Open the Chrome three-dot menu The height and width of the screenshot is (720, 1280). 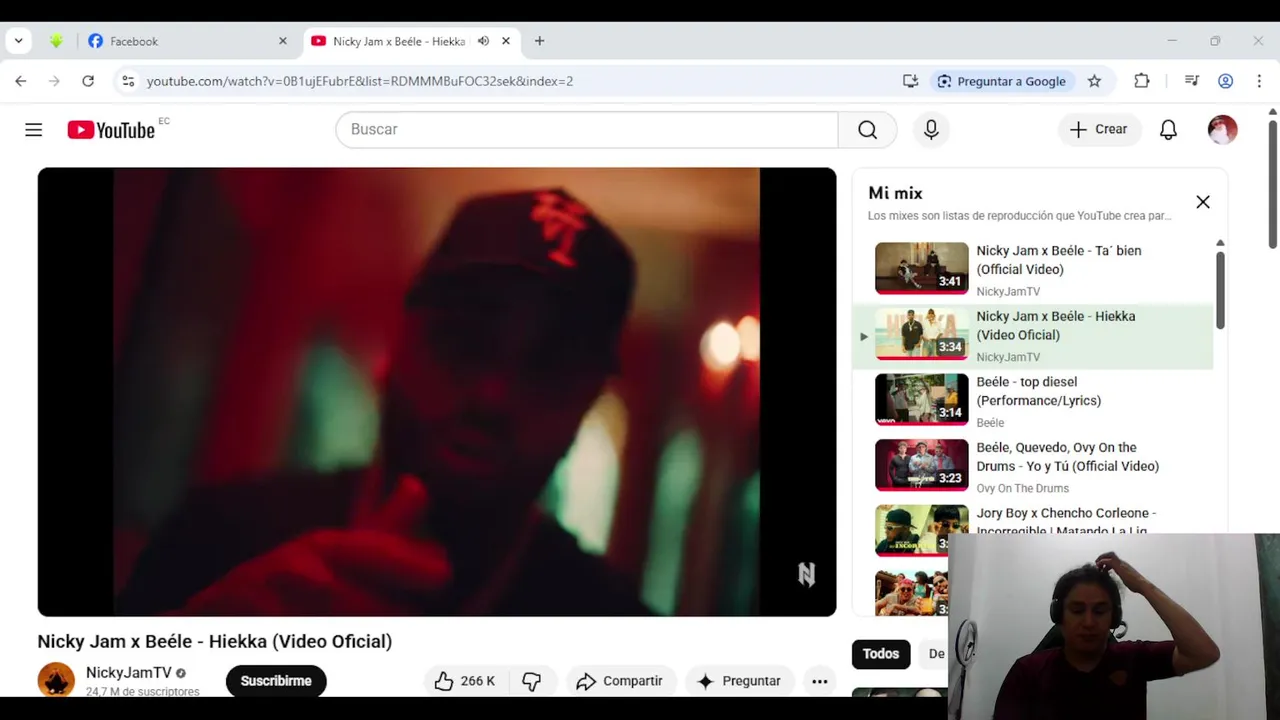coord(1259,81)
